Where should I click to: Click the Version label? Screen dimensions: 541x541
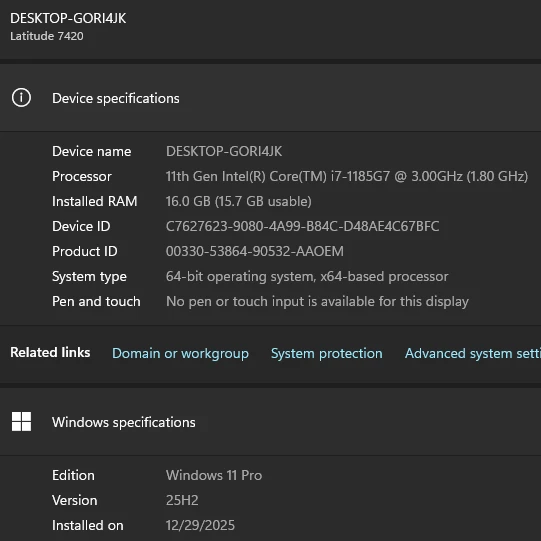click(75, 500)
